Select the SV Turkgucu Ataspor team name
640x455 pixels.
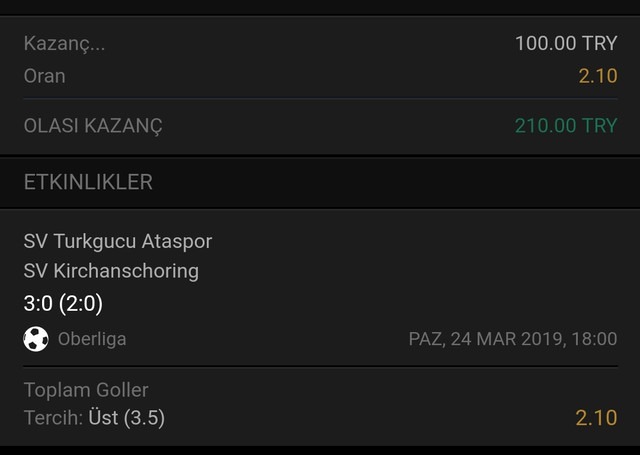[118, 241]
